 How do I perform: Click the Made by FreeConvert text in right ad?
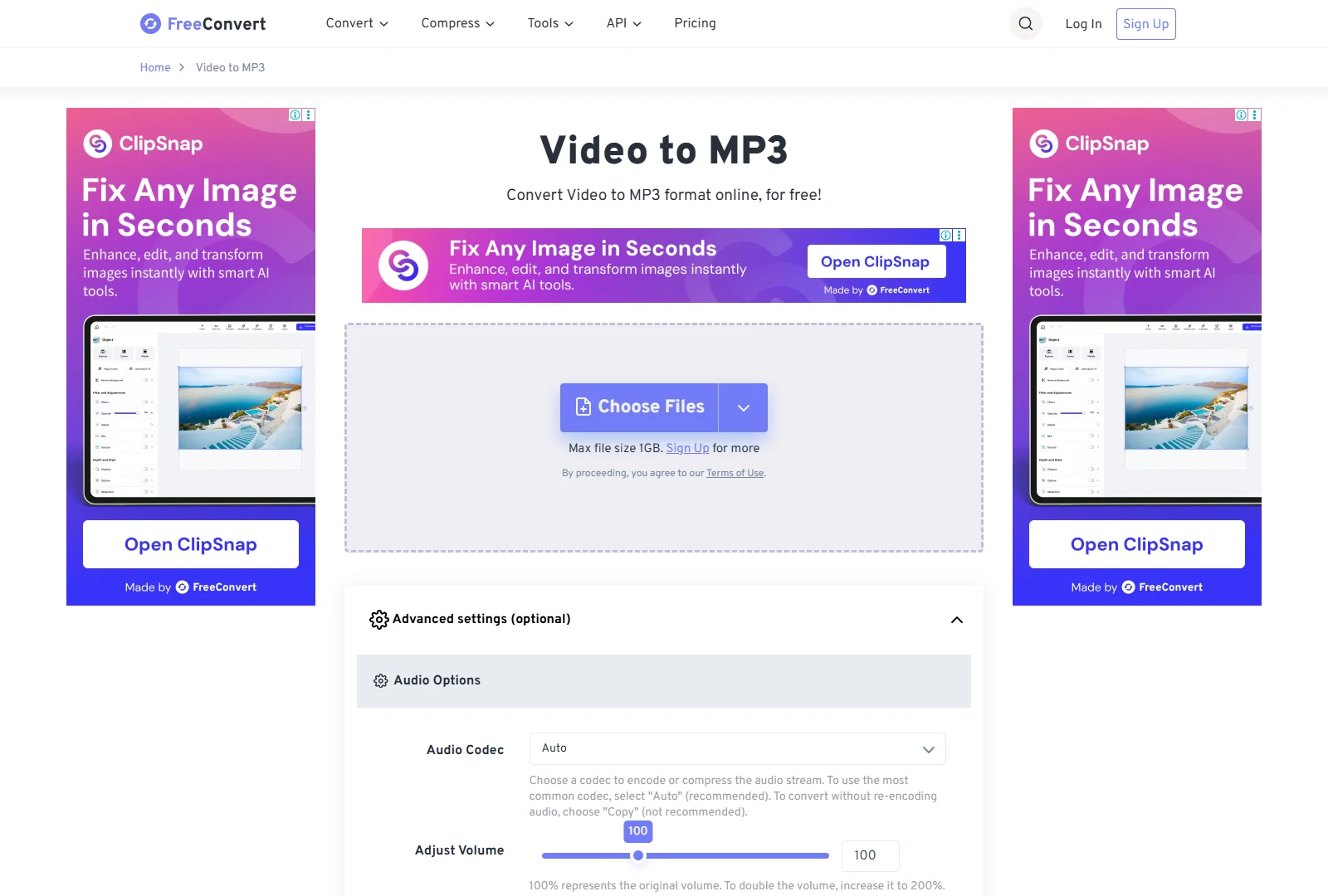(x=1137, y=587)
